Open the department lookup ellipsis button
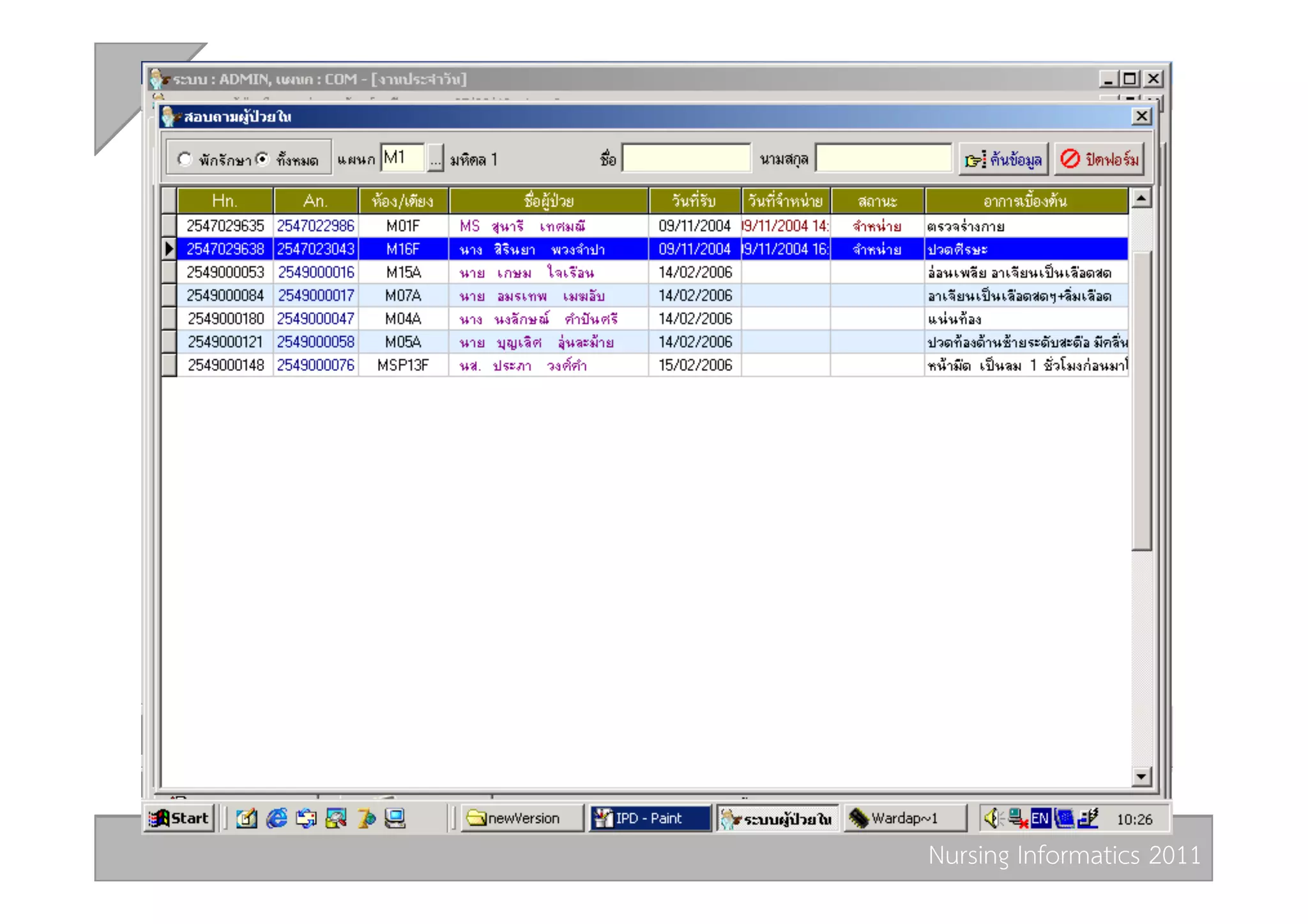This screenshot has height=924, width=1308. coord(435,159)
